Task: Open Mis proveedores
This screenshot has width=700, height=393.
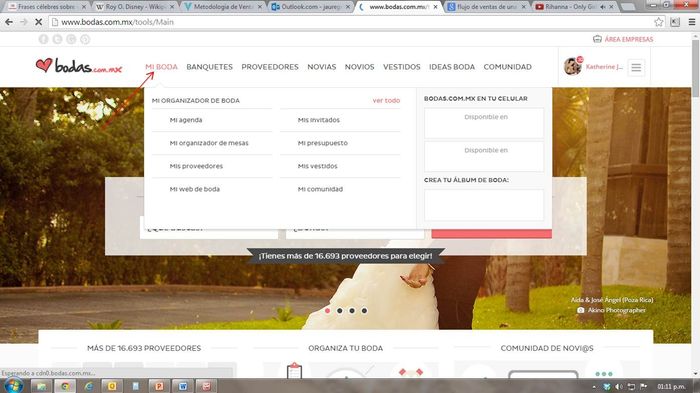Action: (196, 166)
